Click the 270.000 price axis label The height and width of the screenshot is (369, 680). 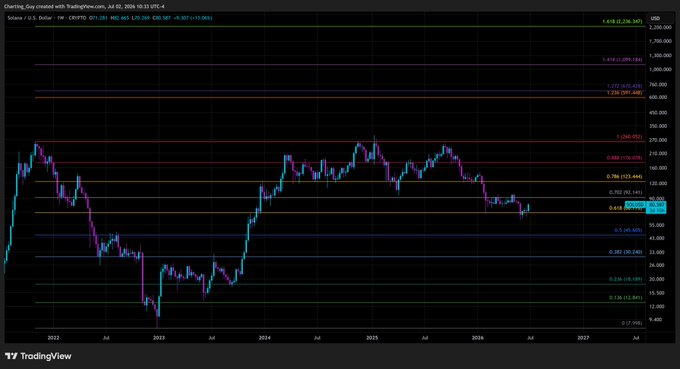(658, 140)
